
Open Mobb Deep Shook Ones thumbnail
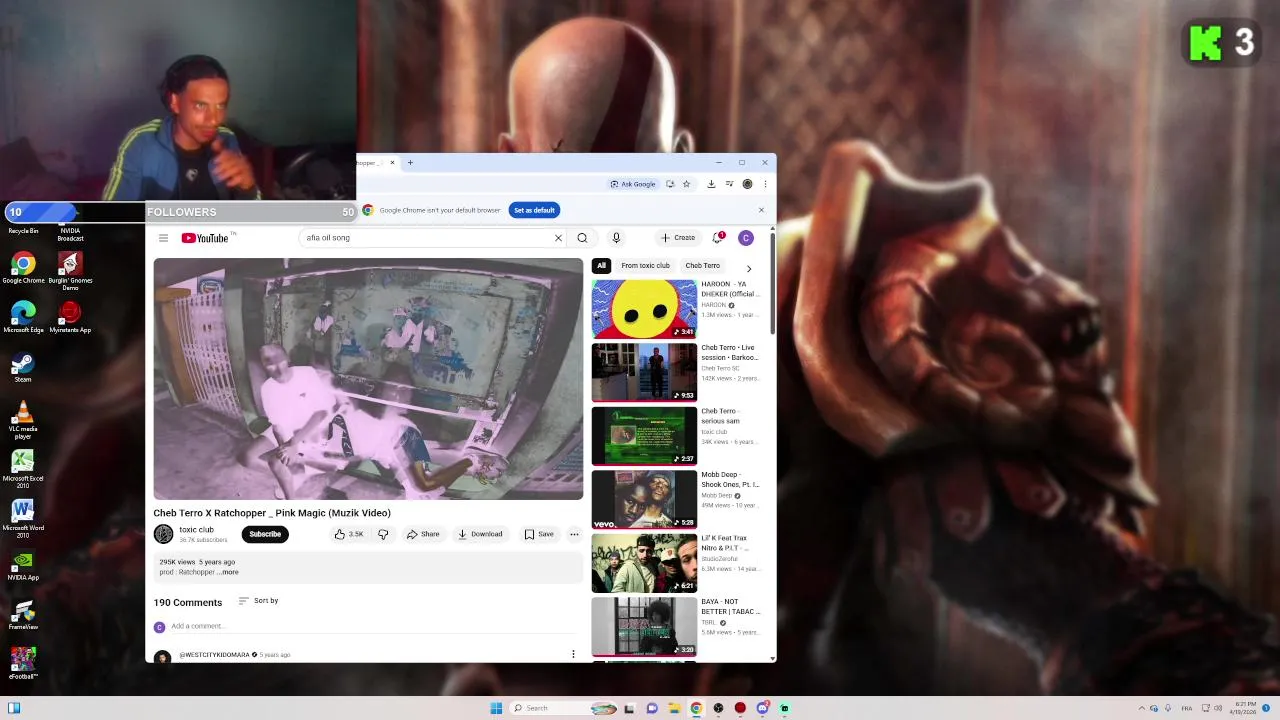(644, 499)
